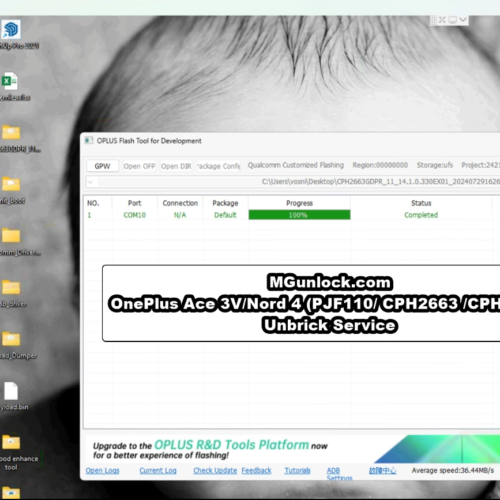Click the Open OFP toolbar item
This screenshot has height=500, width=500.
point(139,166)
